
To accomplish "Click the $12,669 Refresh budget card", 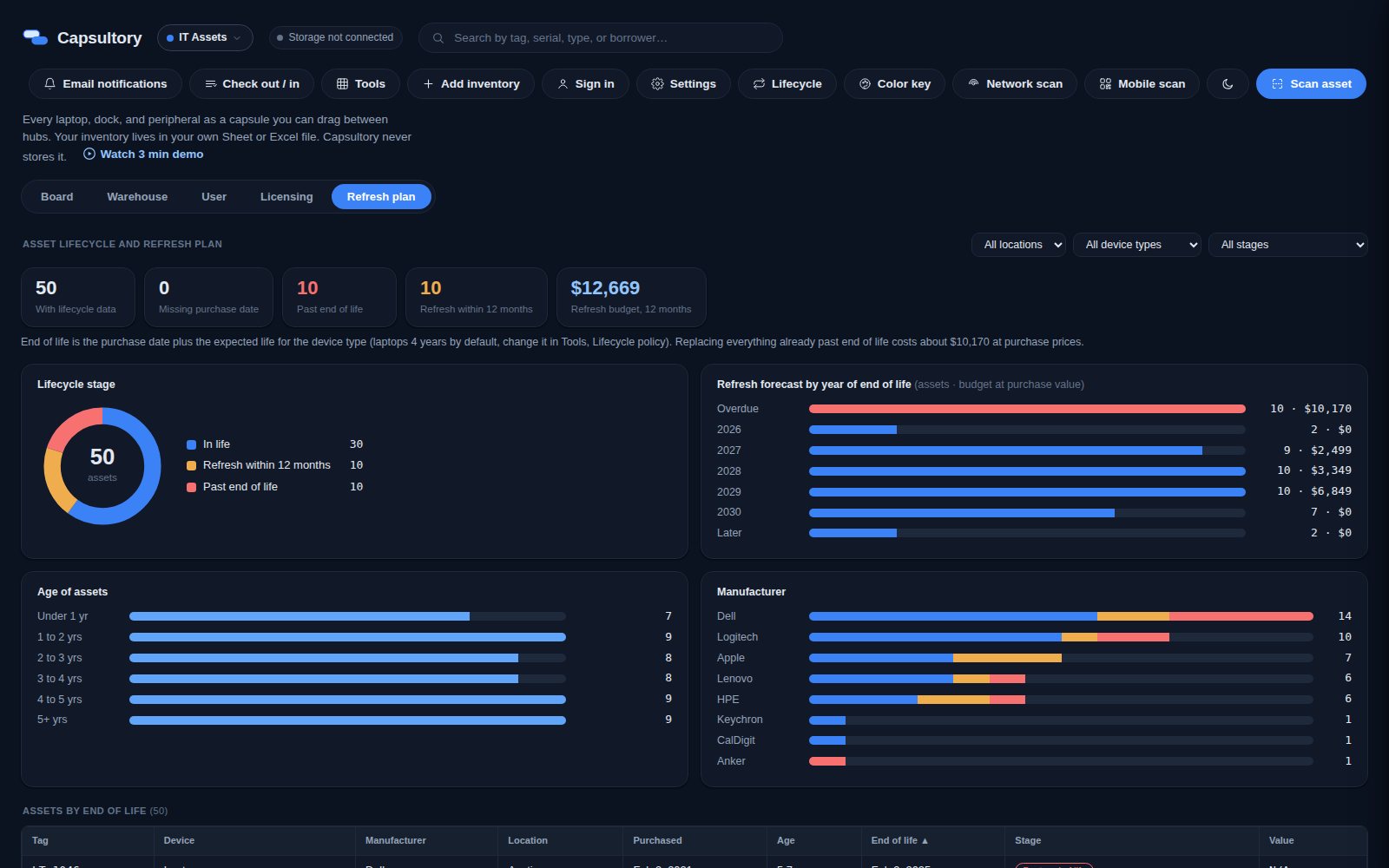I will click(631, 297).
